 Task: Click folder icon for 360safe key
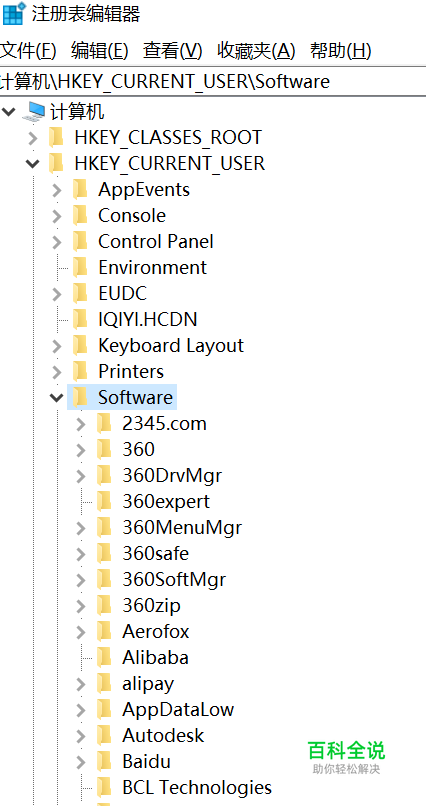click(x=104, y=553)
